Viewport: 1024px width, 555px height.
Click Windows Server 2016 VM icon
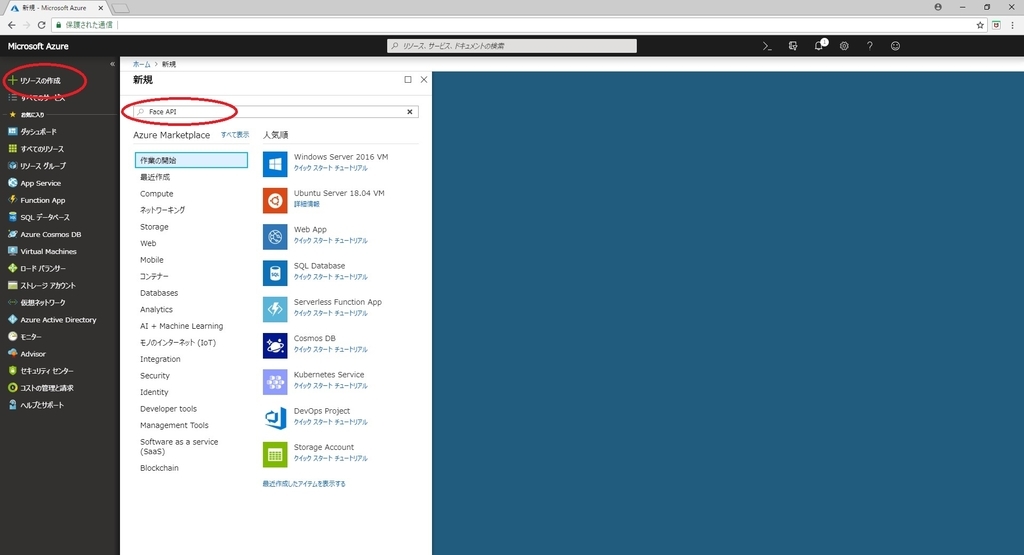275,164
